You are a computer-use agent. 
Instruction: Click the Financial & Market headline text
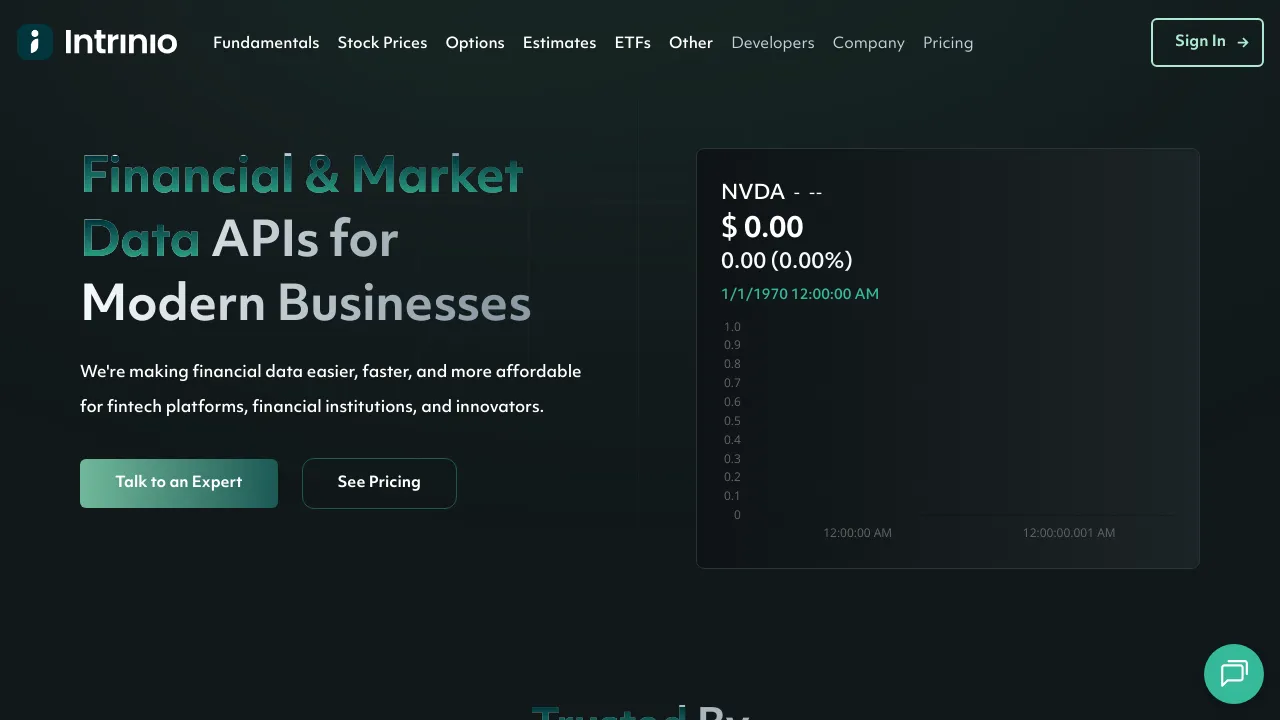303,175
